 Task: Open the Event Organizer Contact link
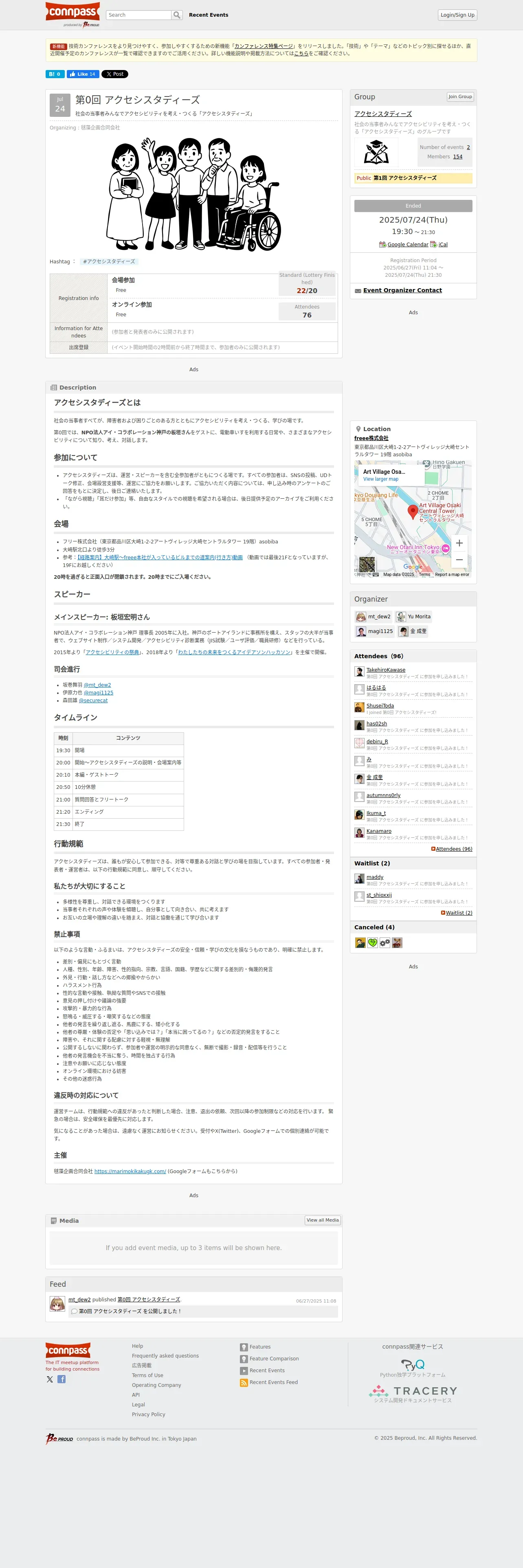[402, 290]
